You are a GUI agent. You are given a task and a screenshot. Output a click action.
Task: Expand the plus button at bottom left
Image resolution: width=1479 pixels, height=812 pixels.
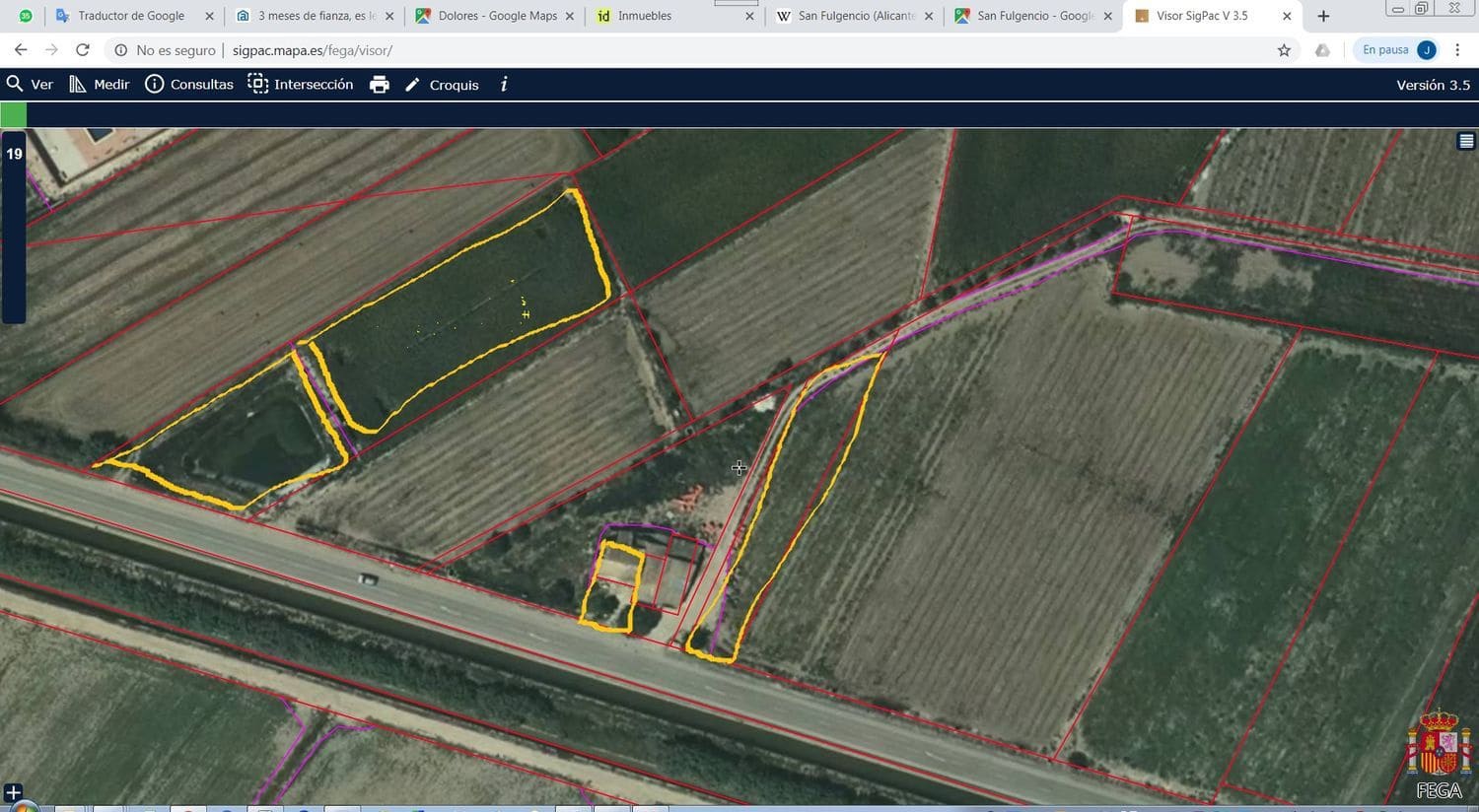(13, 792)
